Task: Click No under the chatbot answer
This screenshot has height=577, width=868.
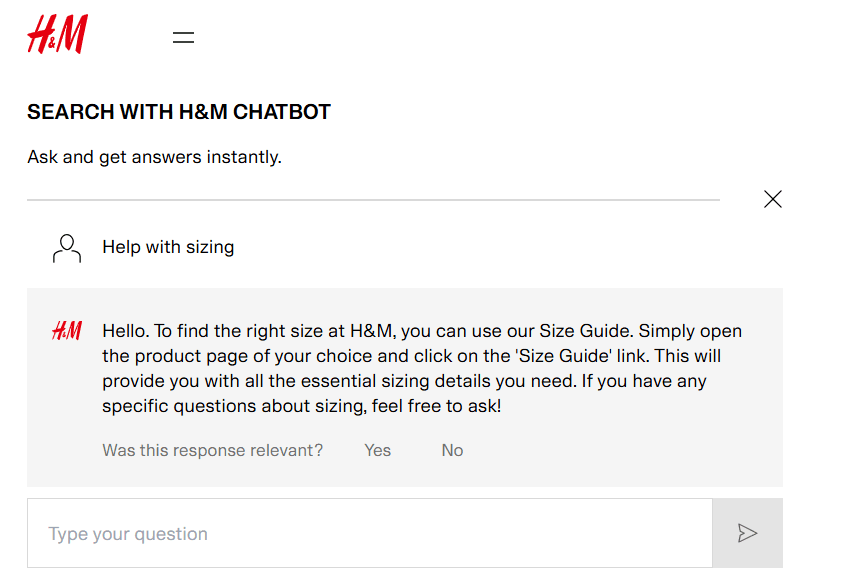Action: pos(452,450)
